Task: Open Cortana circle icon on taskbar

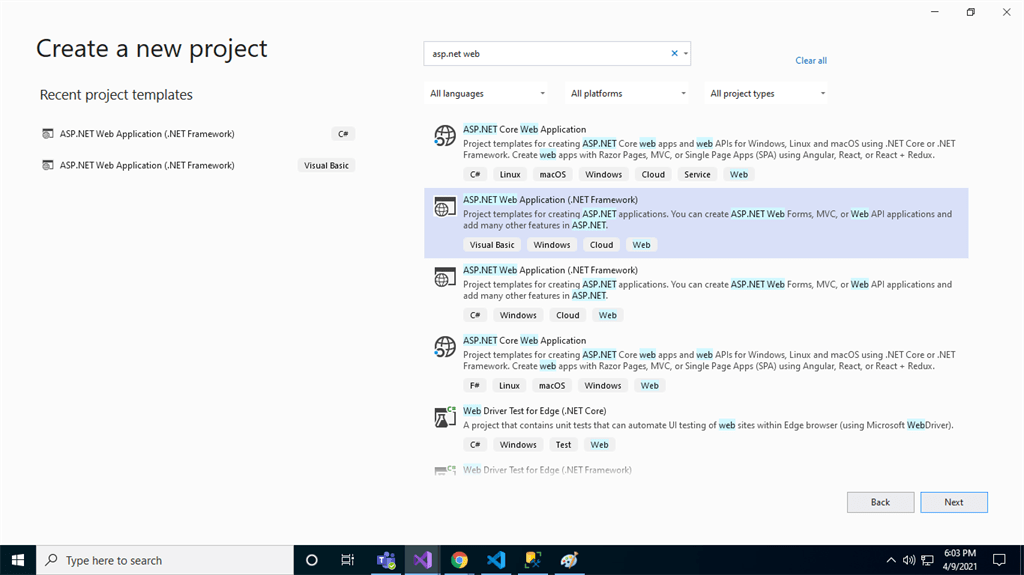Action: [312, 560]
